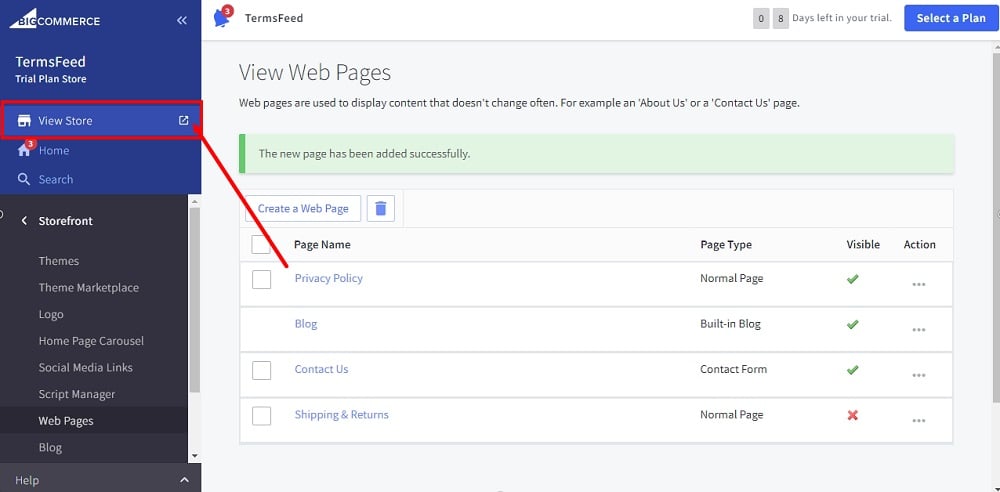Image resolution: width=1000 pixels, height=492 pixels.
Task: Toggle visibility checkmark for Blog page
Action: (x=852, y=324)
